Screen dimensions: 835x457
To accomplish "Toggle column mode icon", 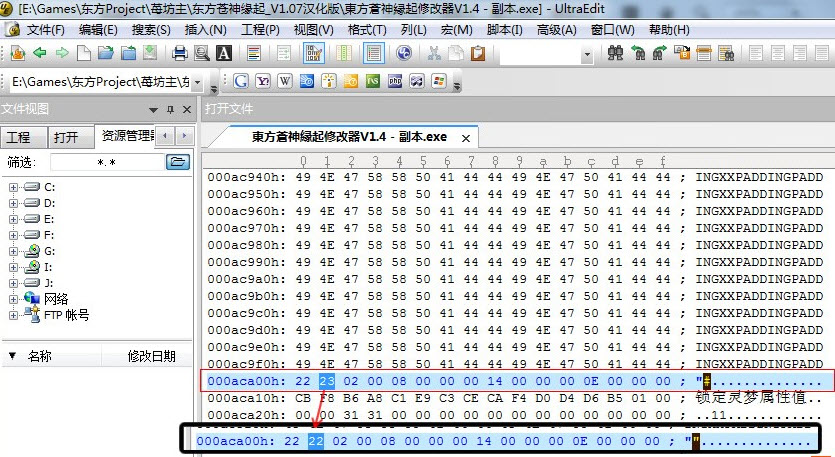I will click(x=344, y=53).
